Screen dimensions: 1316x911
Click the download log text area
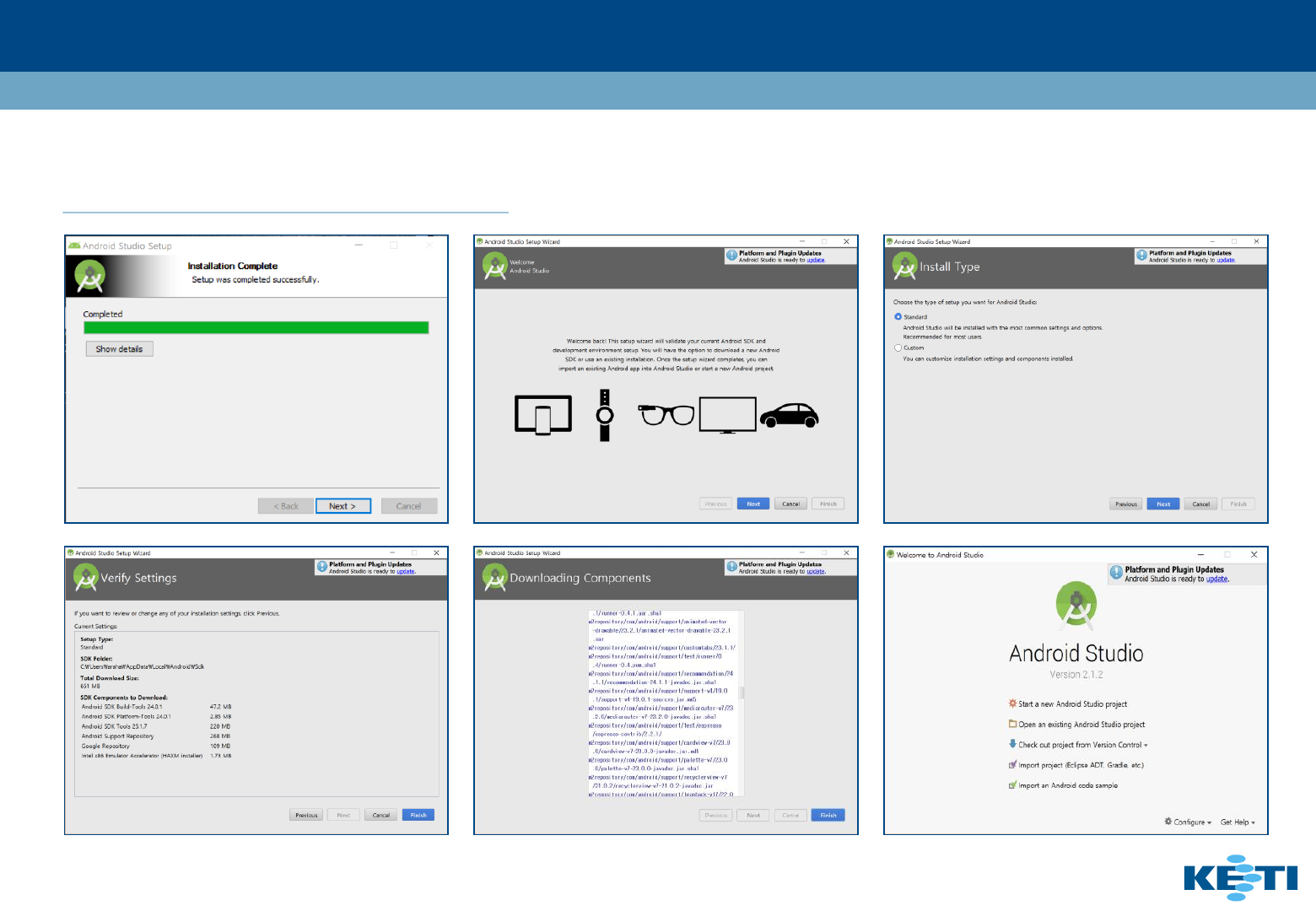tap(663, 703)
